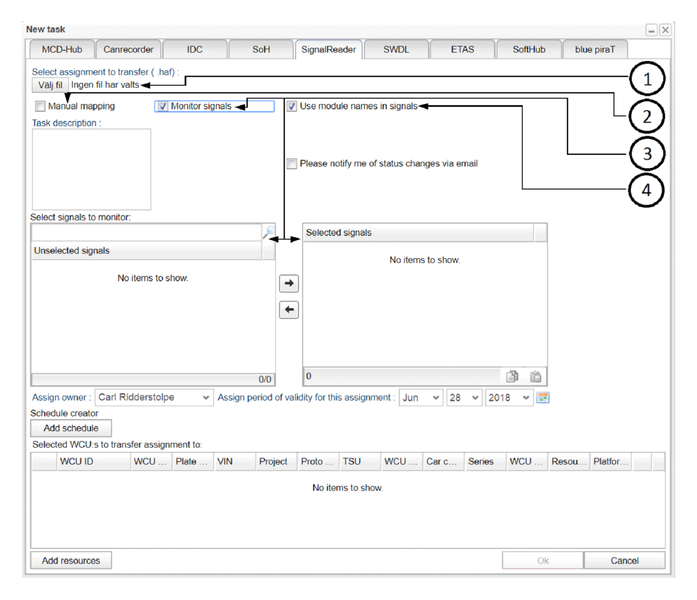This screenshot has height=600, width=697.
Task: Move signal back with left arrow
Action: tap(288, 310)
